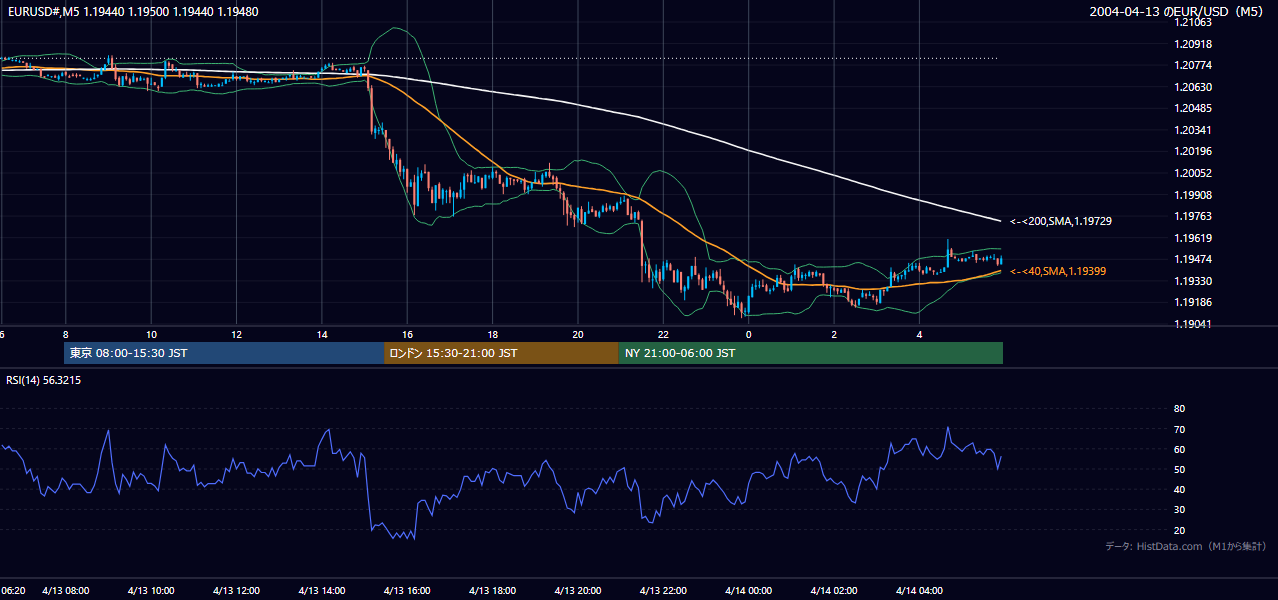This screenshot has height=600, width=1278.
Task: Click the 東京 08:00-15:30 JST session bar
Action: (224, 353)
